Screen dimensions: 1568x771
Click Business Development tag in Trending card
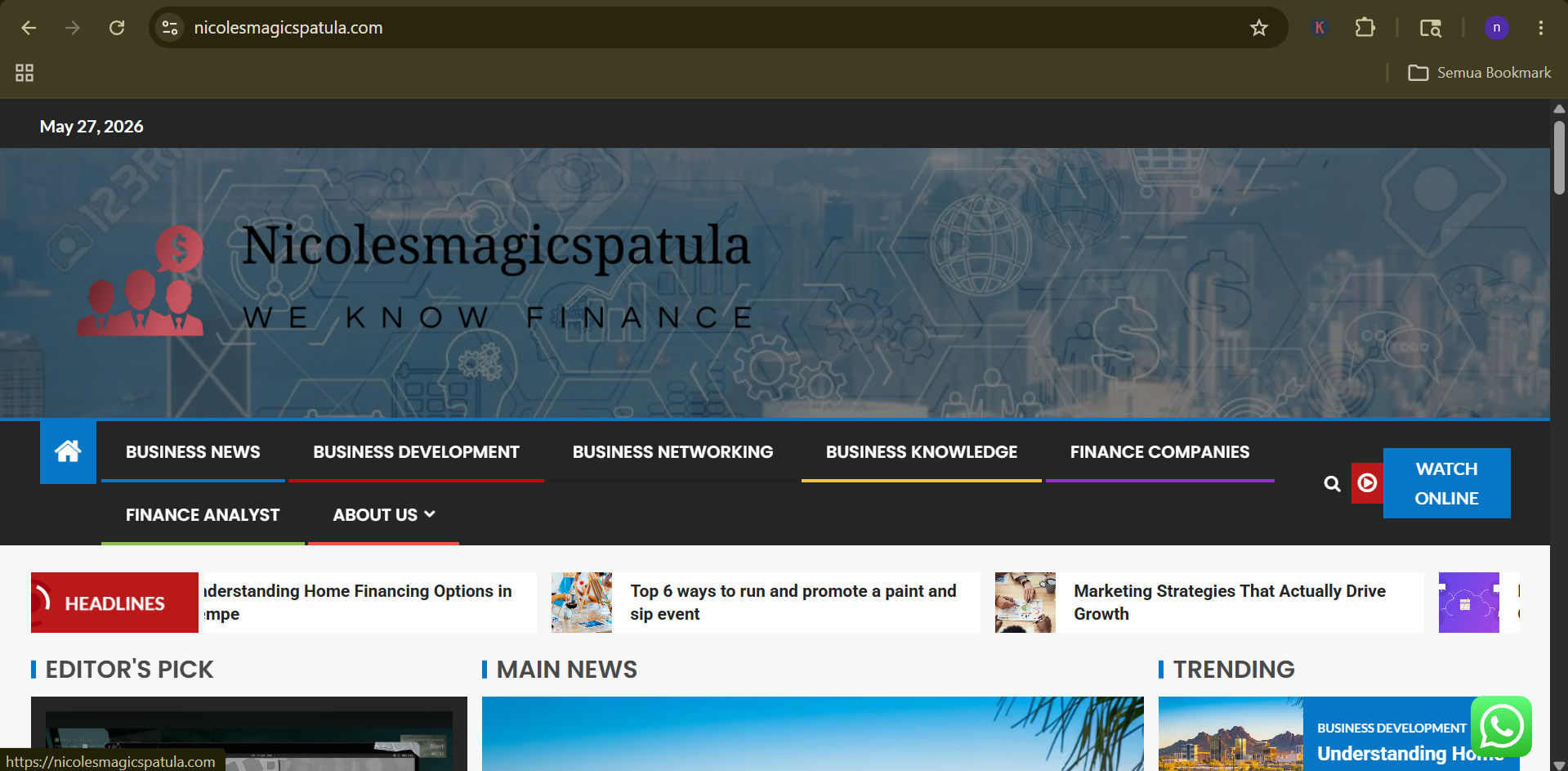[x=1392, y=728]
